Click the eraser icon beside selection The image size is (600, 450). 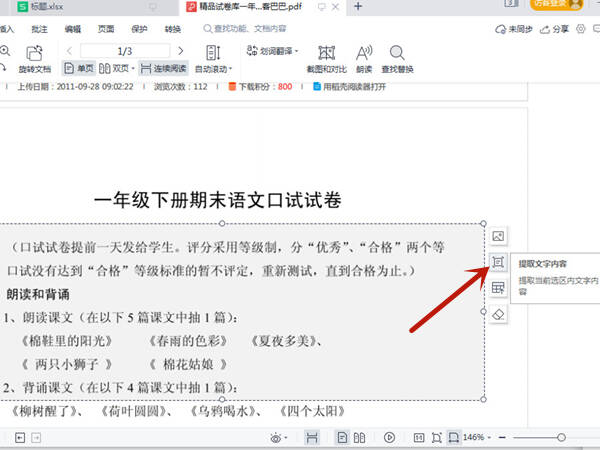(x=498, y=315)
